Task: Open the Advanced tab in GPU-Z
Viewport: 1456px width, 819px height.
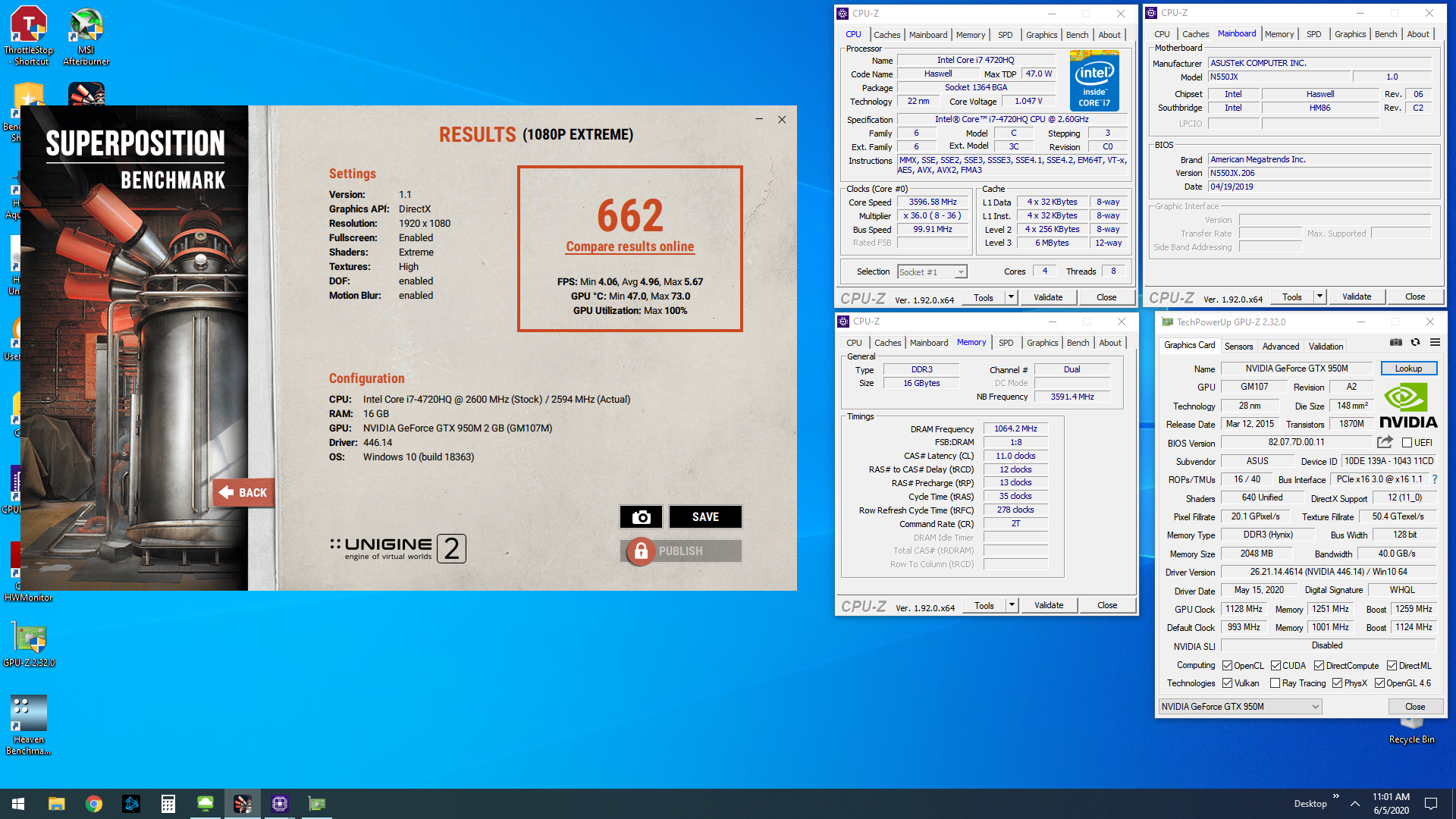Action: click(1280, 346)
